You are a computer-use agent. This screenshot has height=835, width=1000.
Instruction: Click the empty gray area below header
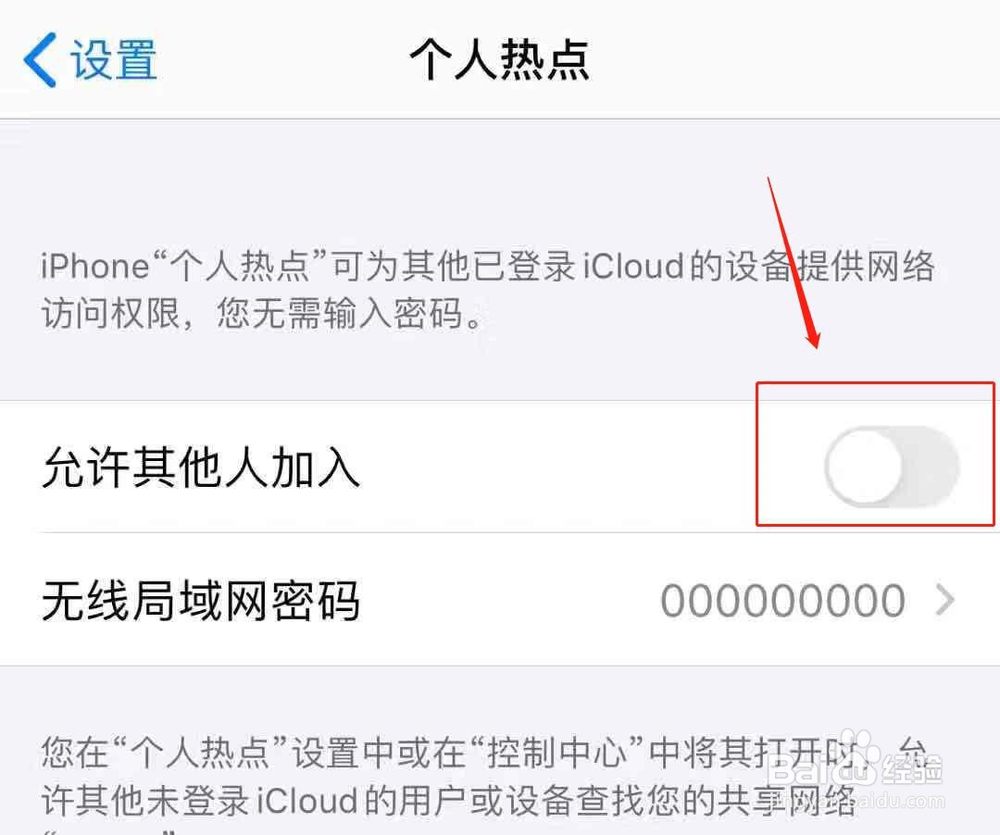(x=383, y=185)
